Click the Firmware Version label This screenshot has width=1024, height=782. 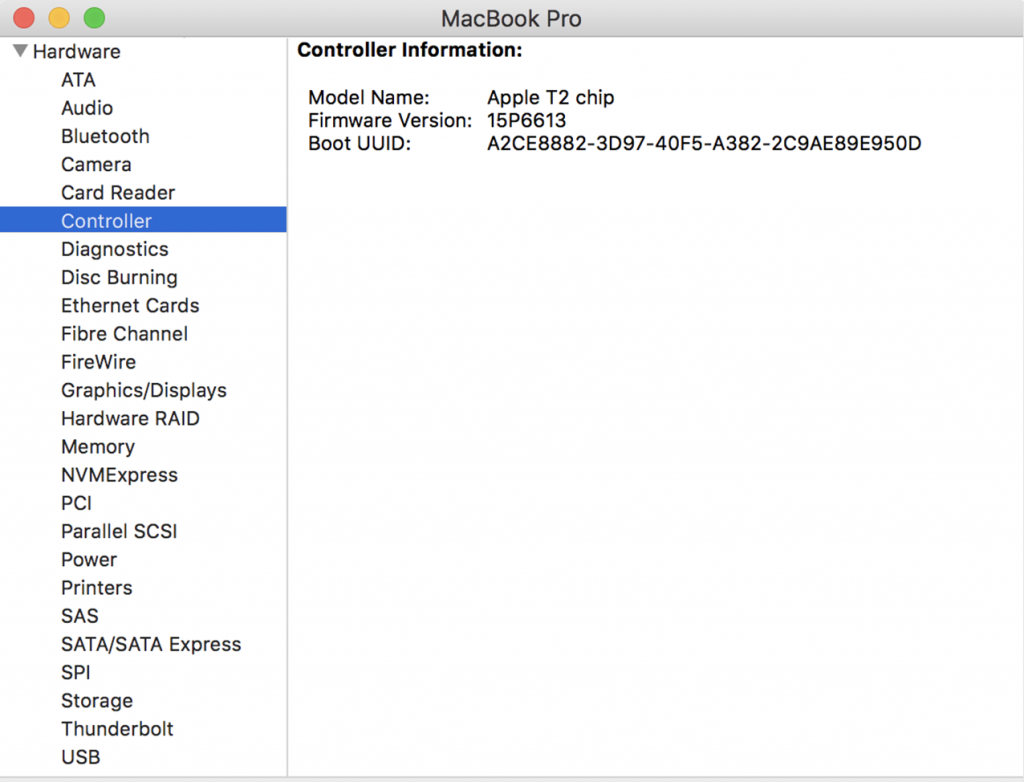click(x=390, y=120)
